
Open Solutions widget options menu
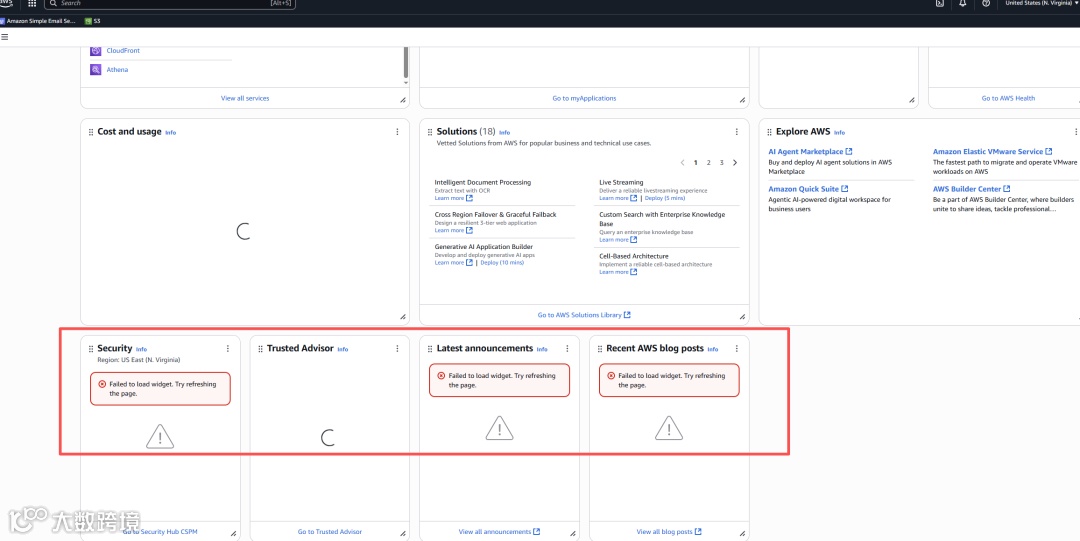pos(736,132)
